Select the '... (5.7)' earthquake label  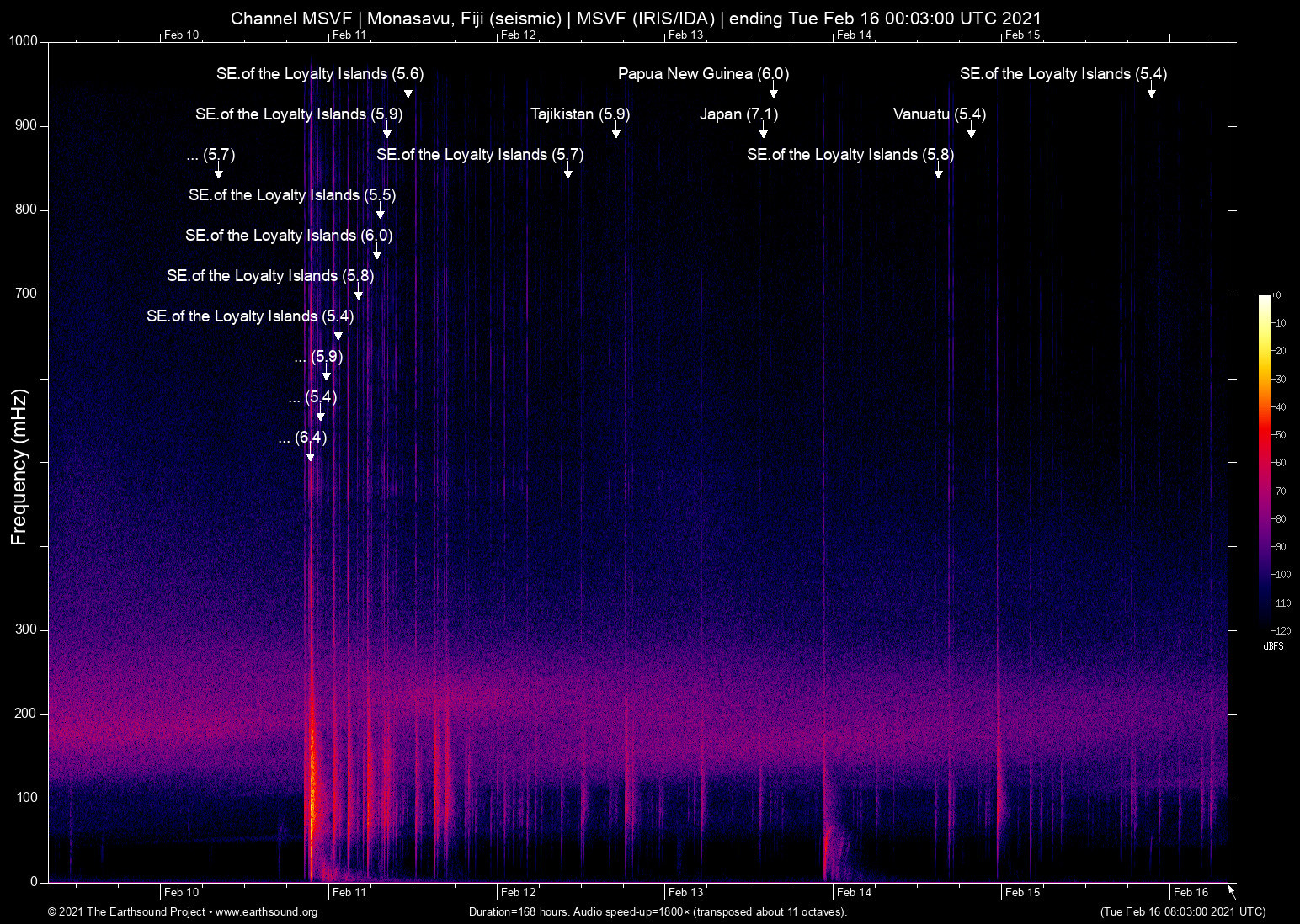pyautogui.click(x=210, y=155)
